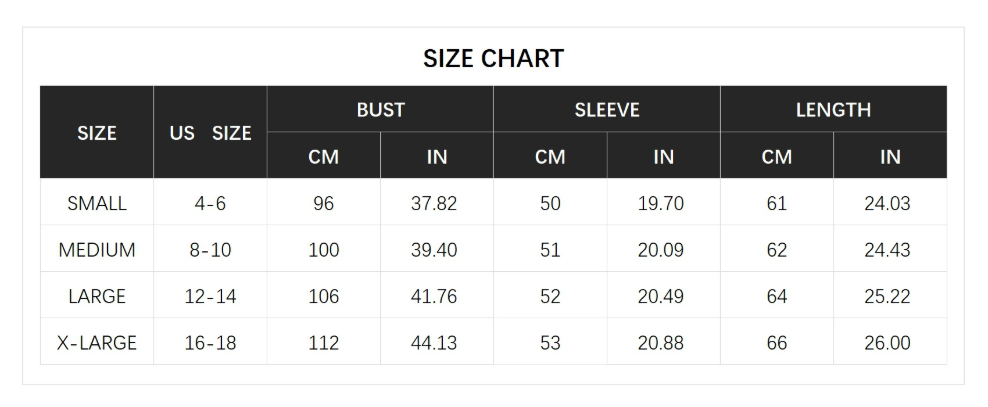Click the SMALL size row label

point(97,204)
